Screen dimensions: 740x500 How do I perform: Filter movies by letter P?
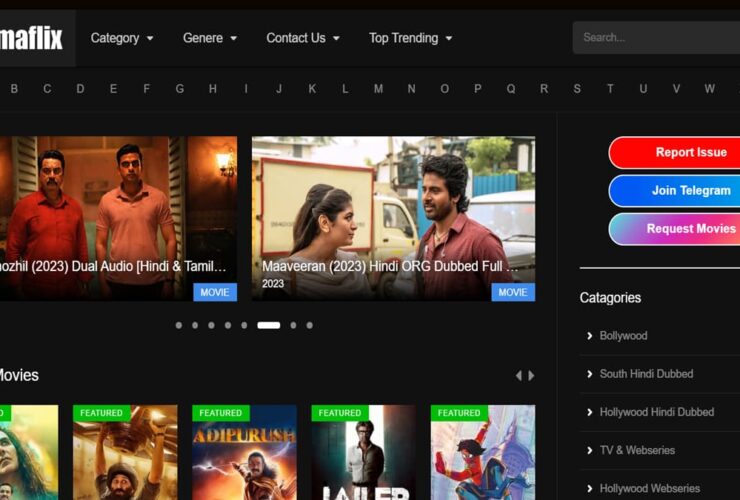478,89
